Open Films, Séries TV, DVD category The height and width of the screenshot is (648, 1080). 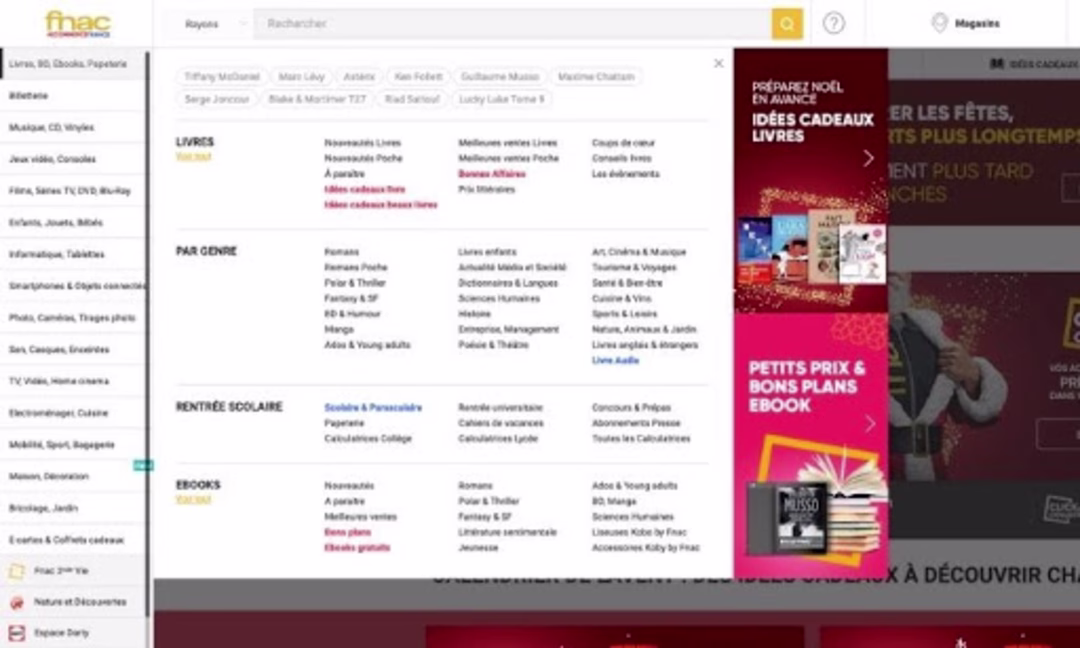point(72,191)
